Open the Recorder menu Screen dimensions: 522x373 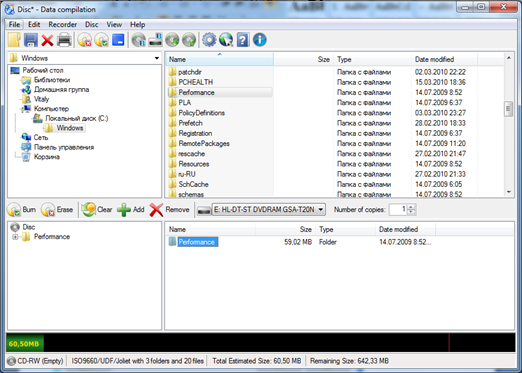(63, 25)
